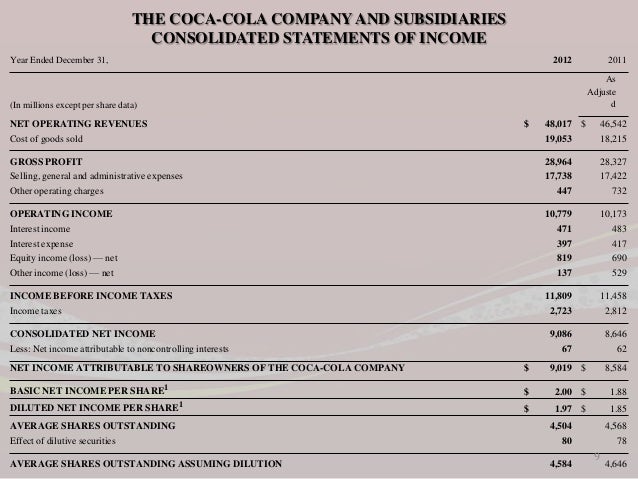Click the Selling, general and administrative expenses label
The image size is (638, 479).
96,176
